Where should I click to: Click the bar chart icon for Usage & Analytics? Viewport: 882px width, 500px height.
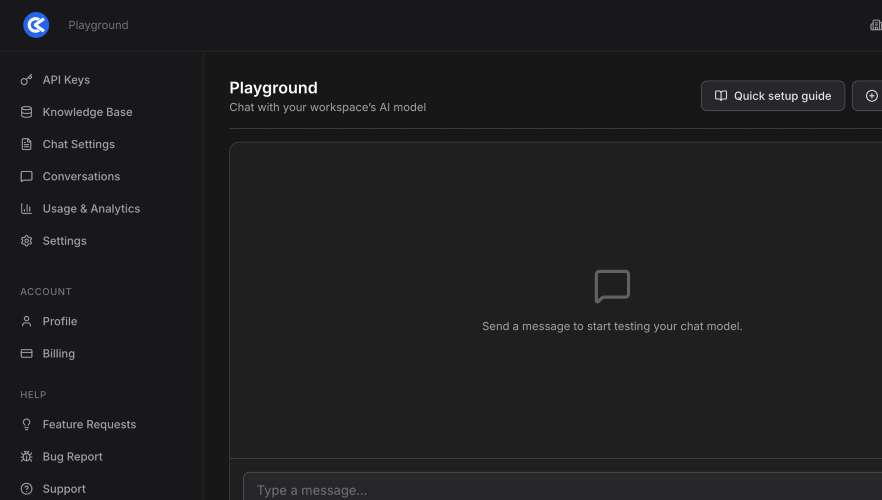click(x=26, y=209)
